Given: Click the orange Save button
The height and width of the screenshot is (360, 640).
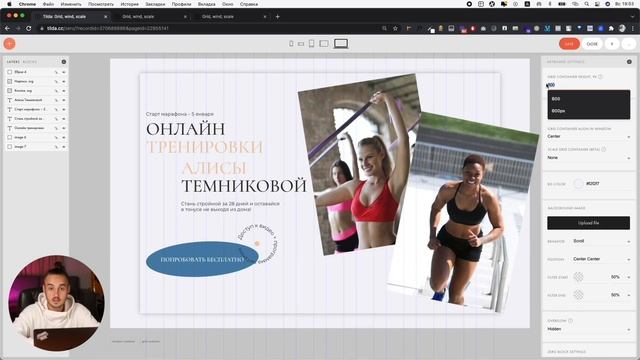Looking at the screenshot, I should 569,44.
